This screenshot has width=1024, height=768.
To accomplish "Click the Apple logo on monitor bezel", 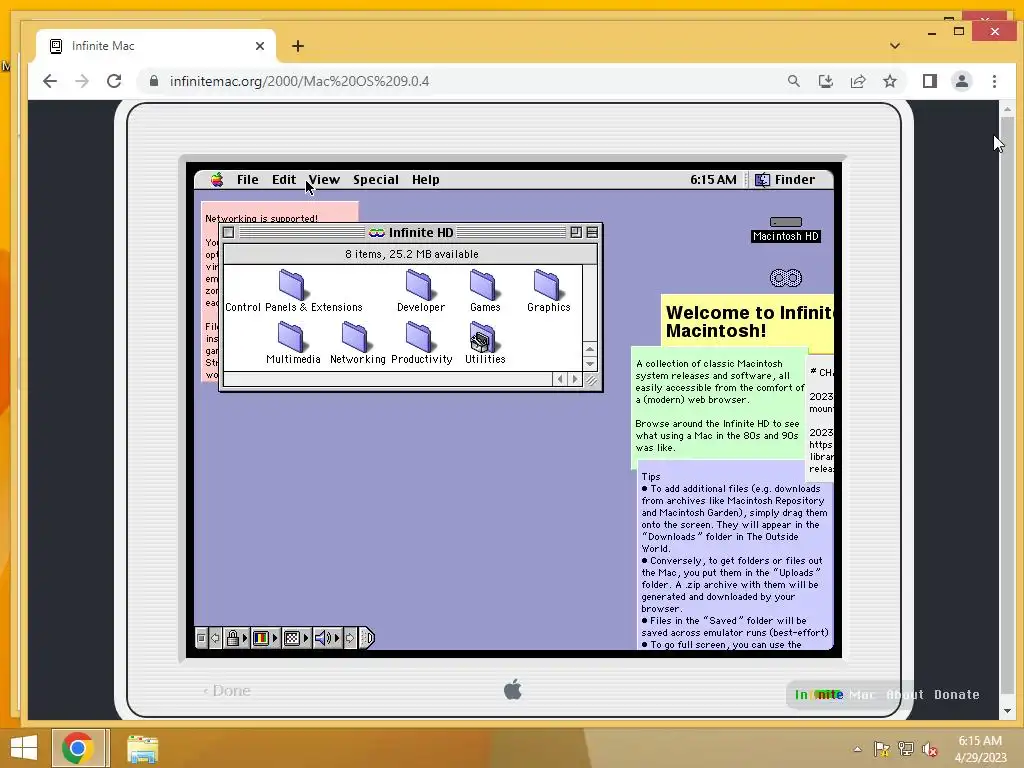I will pos(513,689).
